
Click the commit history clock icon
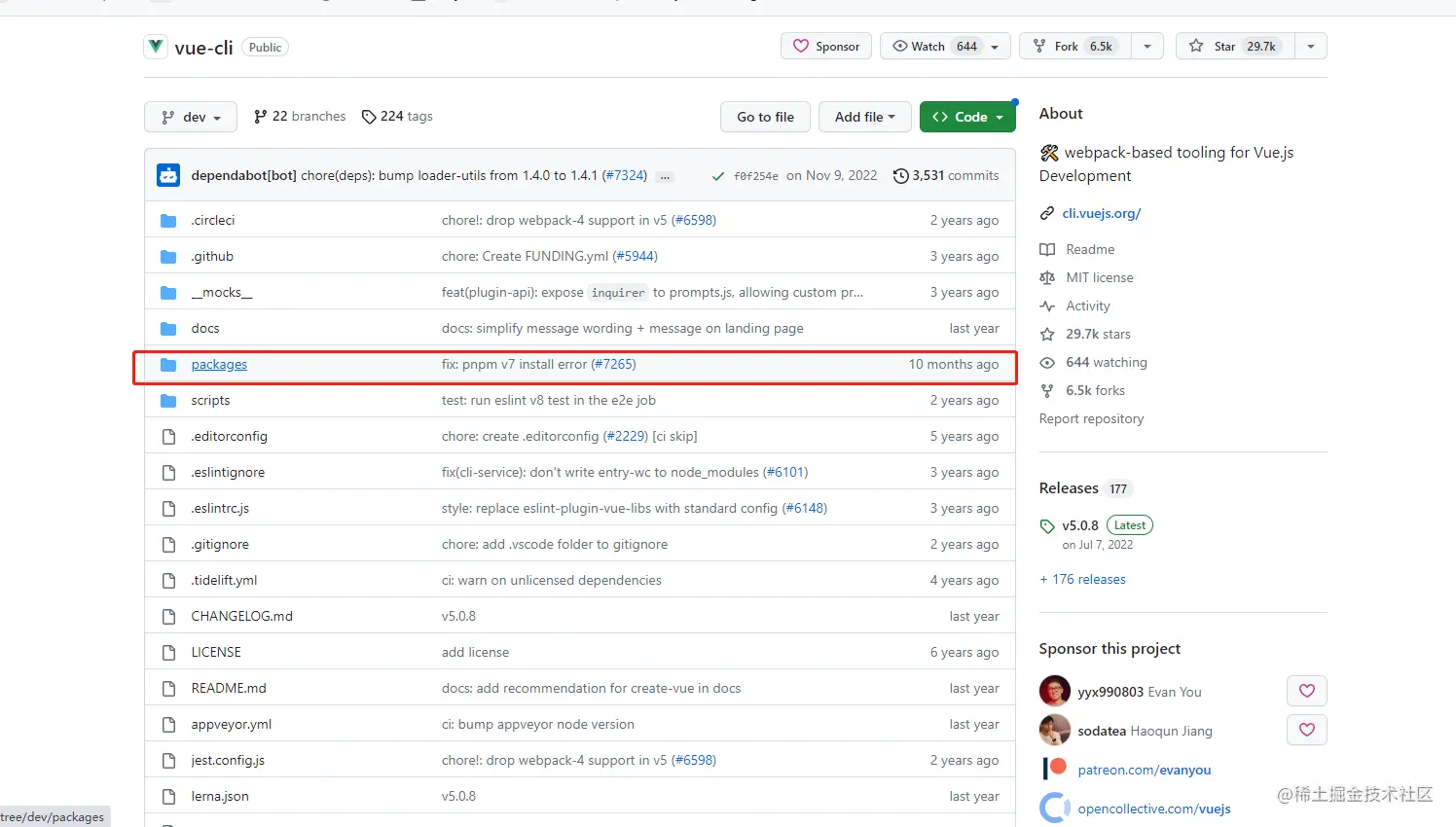(901, 176)
